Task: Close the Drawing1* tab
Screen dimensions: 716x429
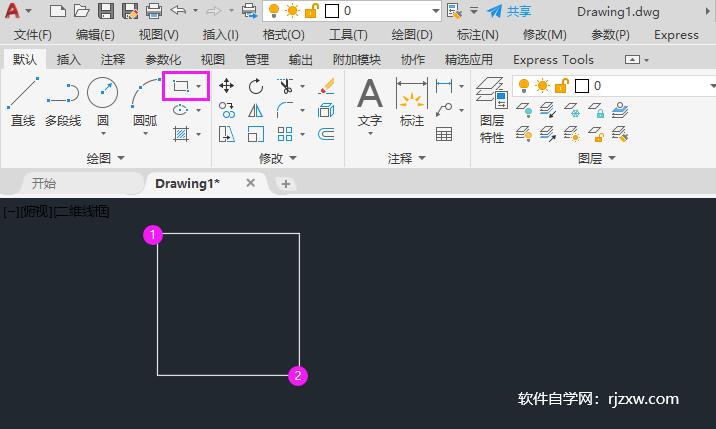Action: [250, 183]
